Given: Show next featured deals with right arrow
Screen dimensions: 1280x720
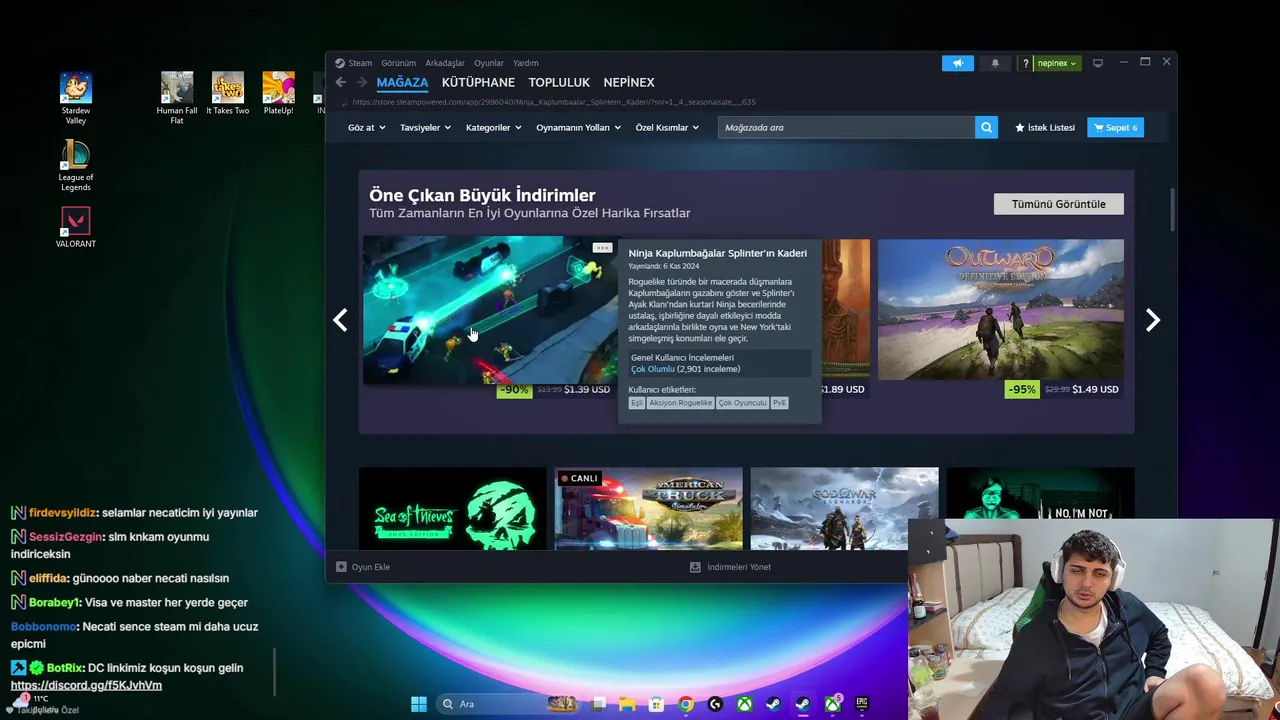Looking at the screenshot, I should click(x=1153, y=320).
